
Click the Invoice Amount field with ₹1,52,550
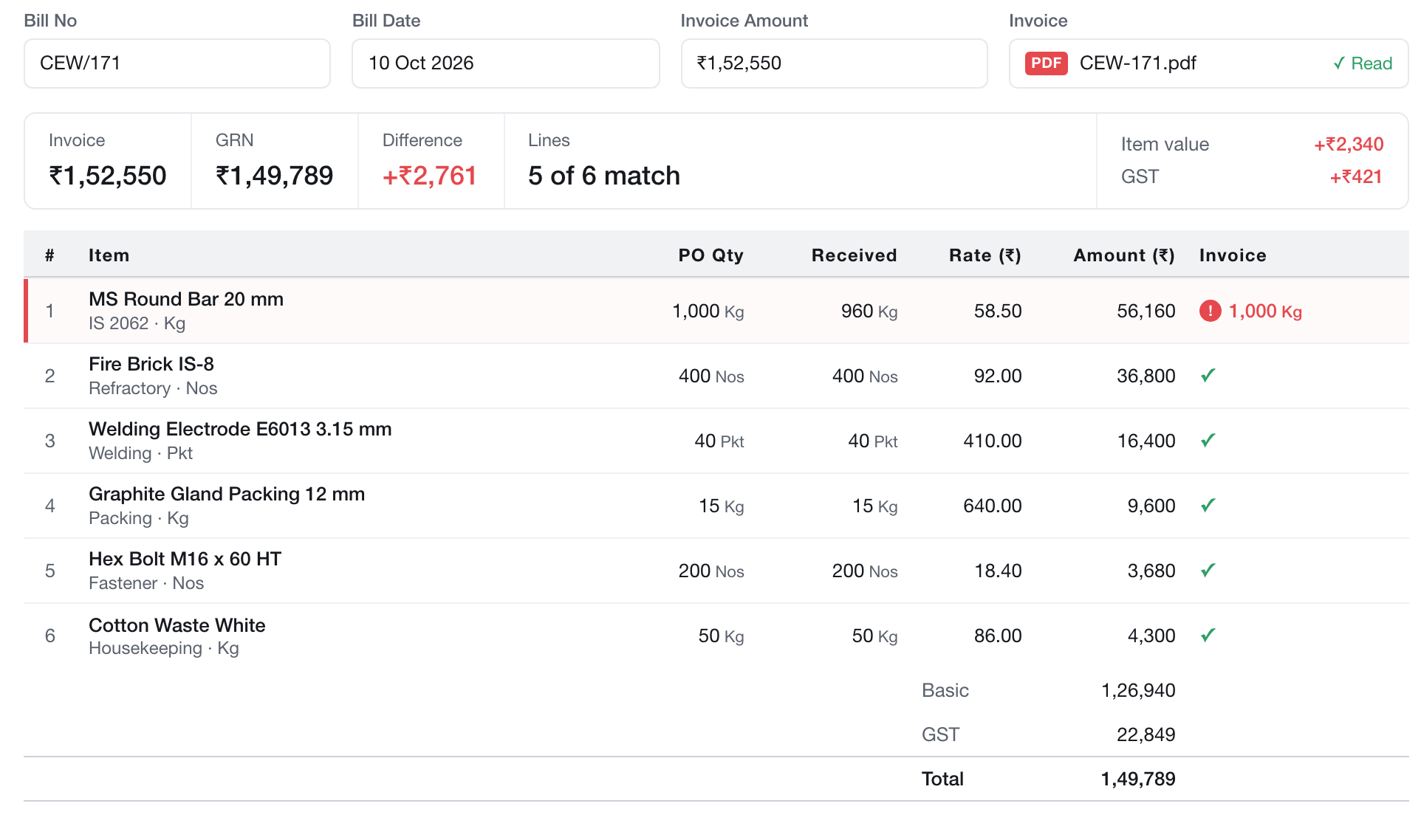[834, 63]
